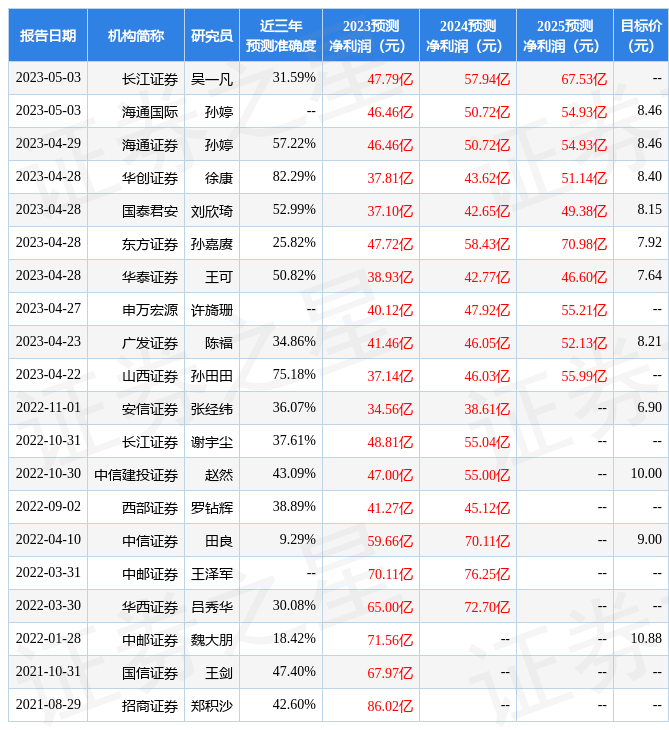This screenshot has height=730, width=669.
Task: Click the 10.88 target price cell
Action: point(646,639)
